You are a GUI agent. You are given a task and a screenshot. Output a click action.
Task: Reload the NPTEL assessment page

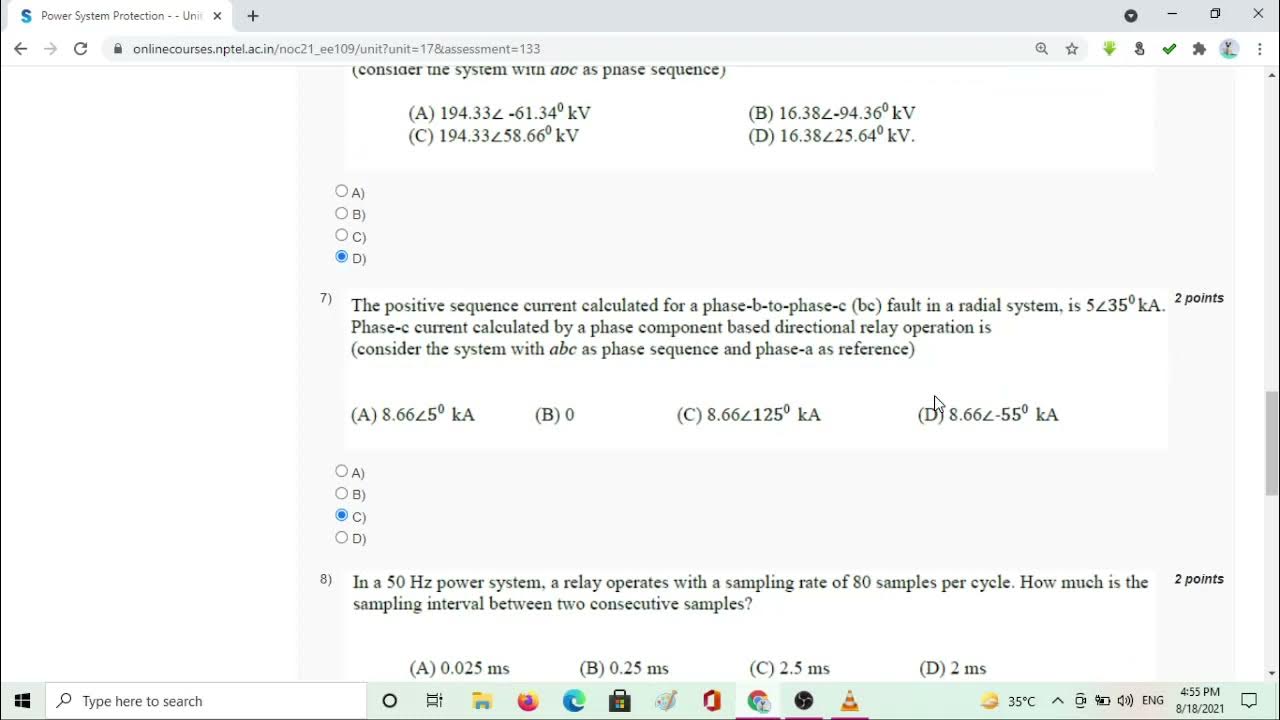(81, 48)
